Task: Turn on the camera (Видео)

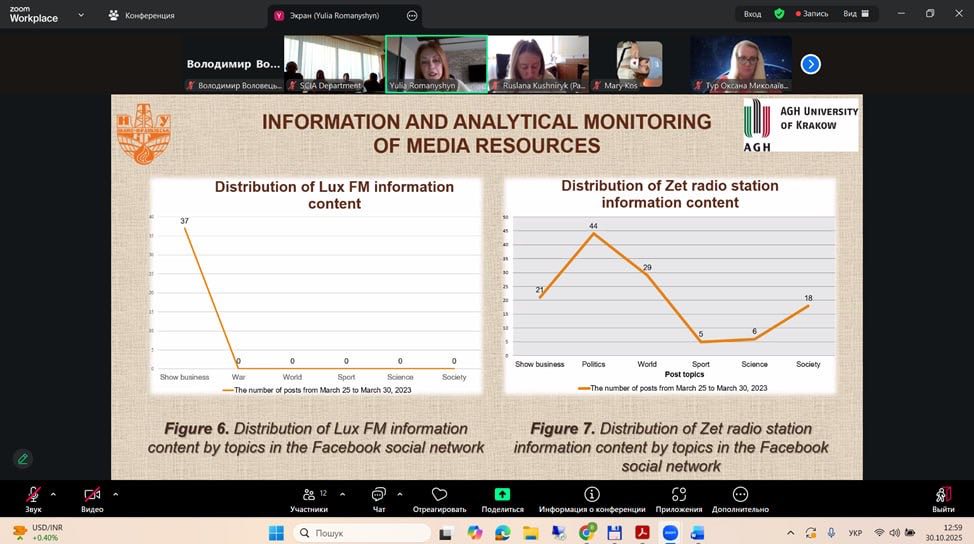Action: pos(92,495)
